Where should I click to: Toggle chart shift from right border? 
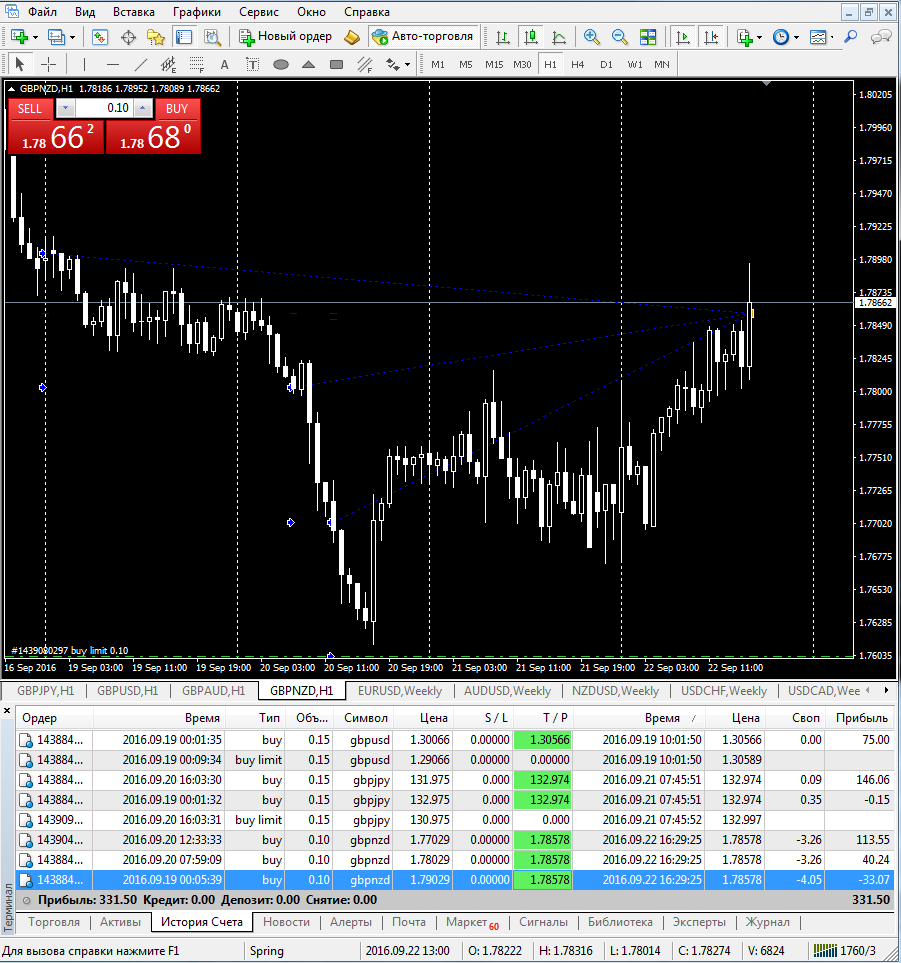pyautogui.click(x=711, y=37)
